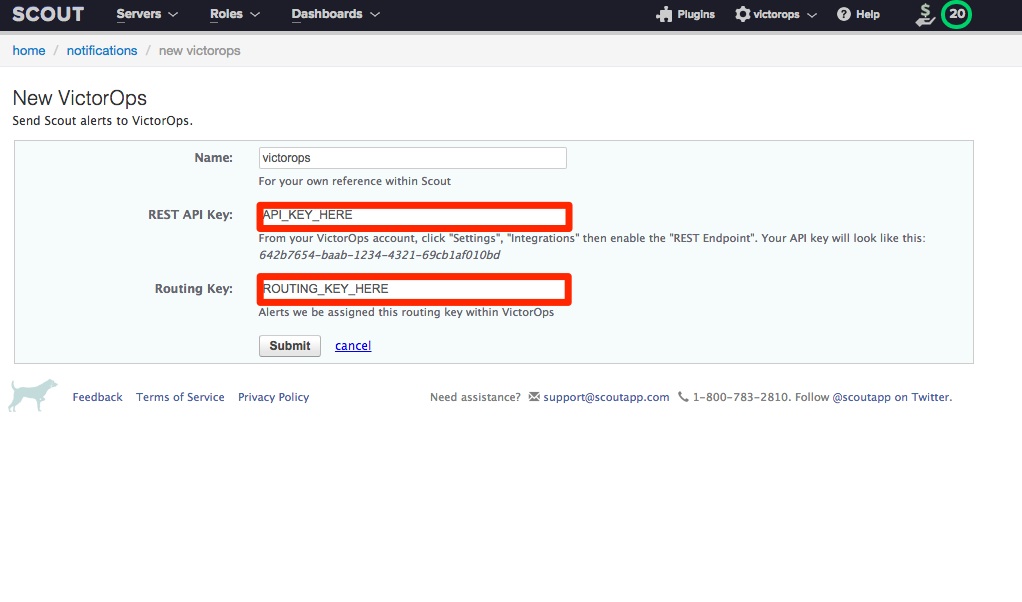
Task: Click the cancel link
Action: 353,346
